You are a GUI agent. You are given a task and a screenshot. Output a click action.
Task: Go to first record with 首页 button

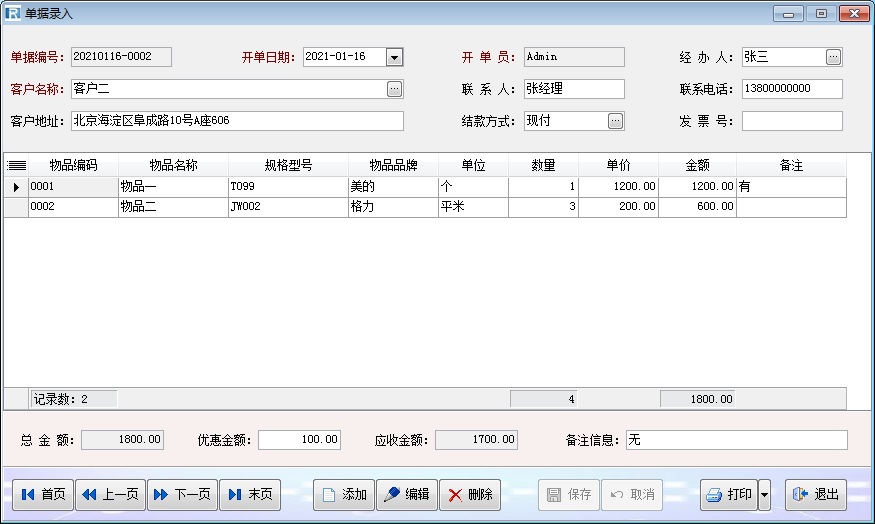[x=43, y=495]
